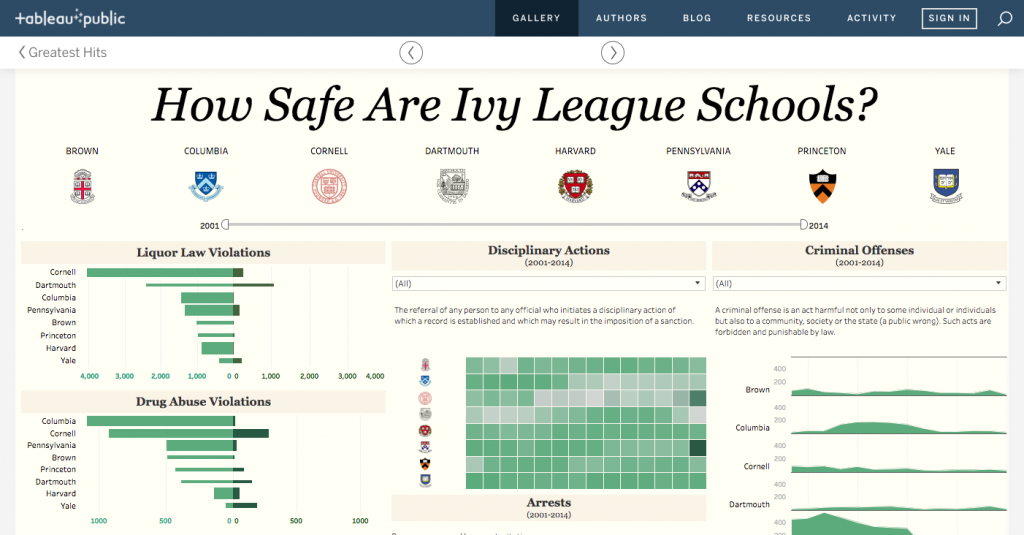This screenshot has width=1024, height=535.
Task: Open the Authors menu tab
Action: coord(621,18)
